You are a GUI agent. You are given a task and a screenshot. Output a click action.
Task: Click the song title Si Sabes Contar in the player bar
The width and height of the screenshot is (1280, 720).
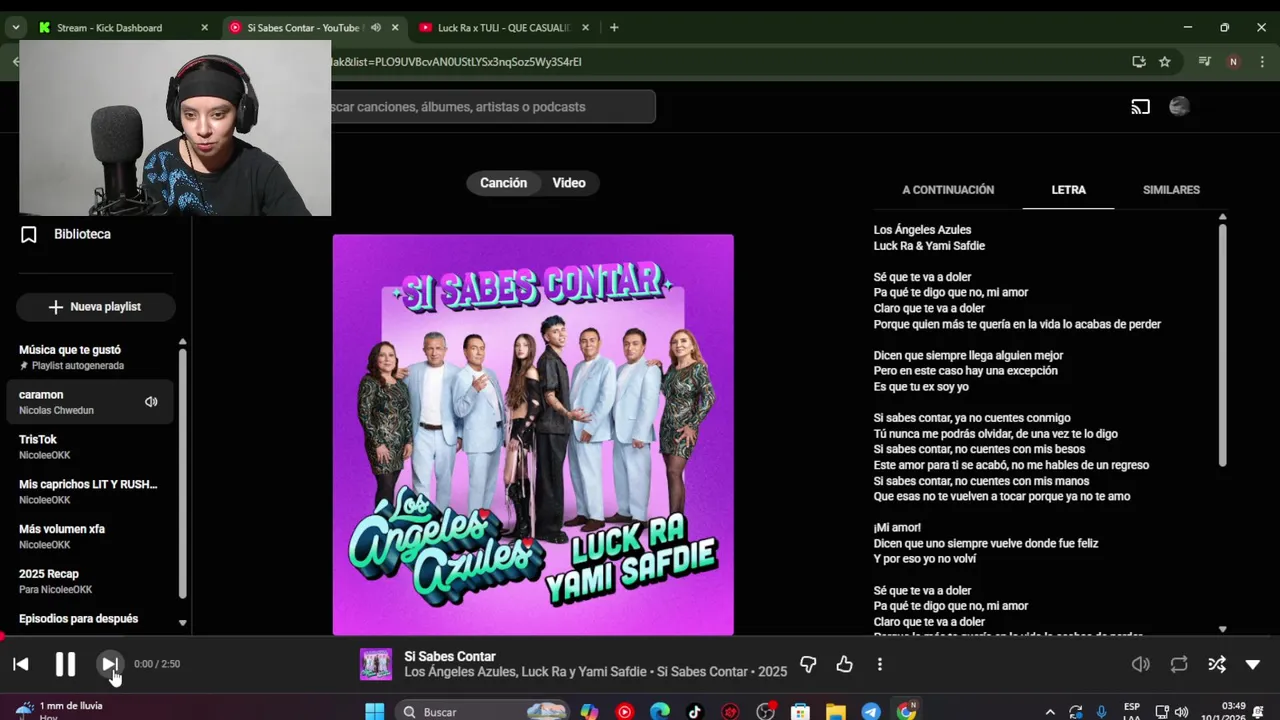tap(450, 657)
